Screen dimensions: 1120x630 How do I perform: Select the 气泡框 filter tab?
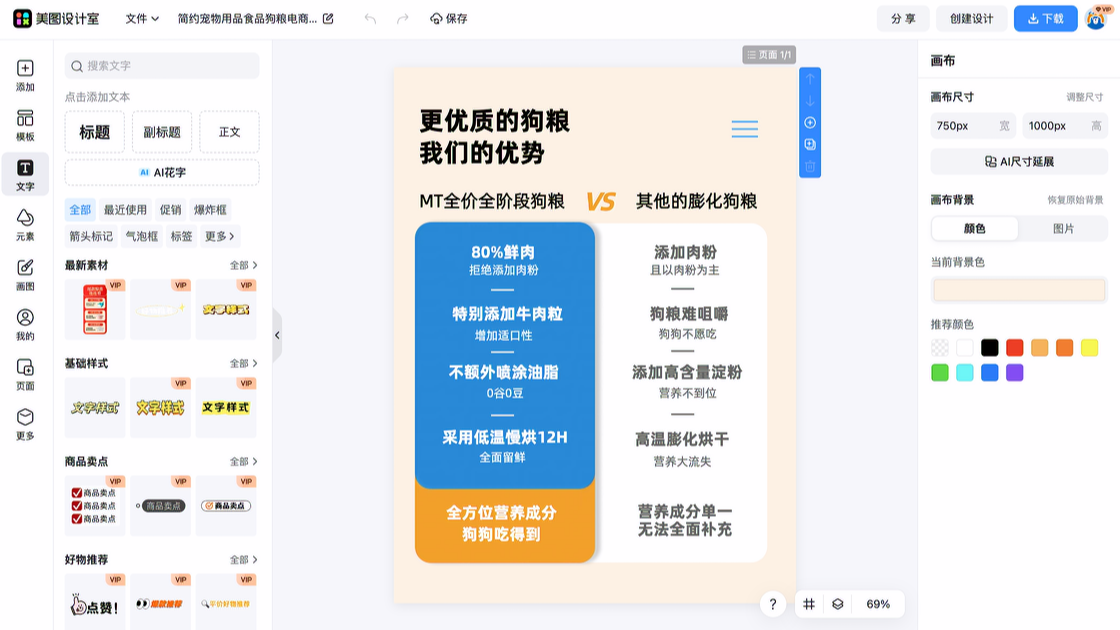141,237
